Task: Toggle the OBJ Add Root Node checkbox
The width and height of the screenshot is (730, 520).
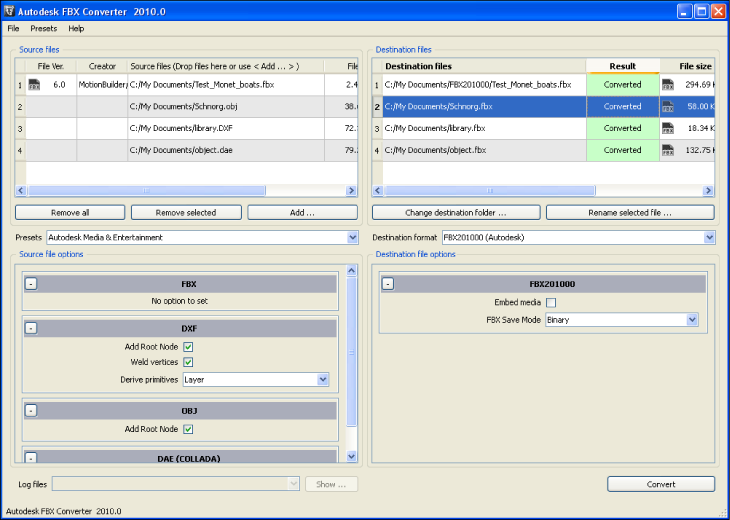Action: (x=188, y=429)
